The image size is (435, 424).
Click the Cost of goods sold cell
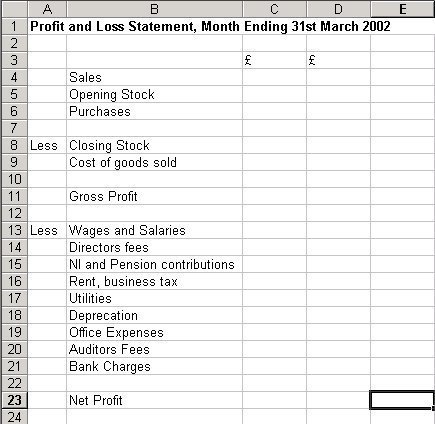tap(154, 162)
